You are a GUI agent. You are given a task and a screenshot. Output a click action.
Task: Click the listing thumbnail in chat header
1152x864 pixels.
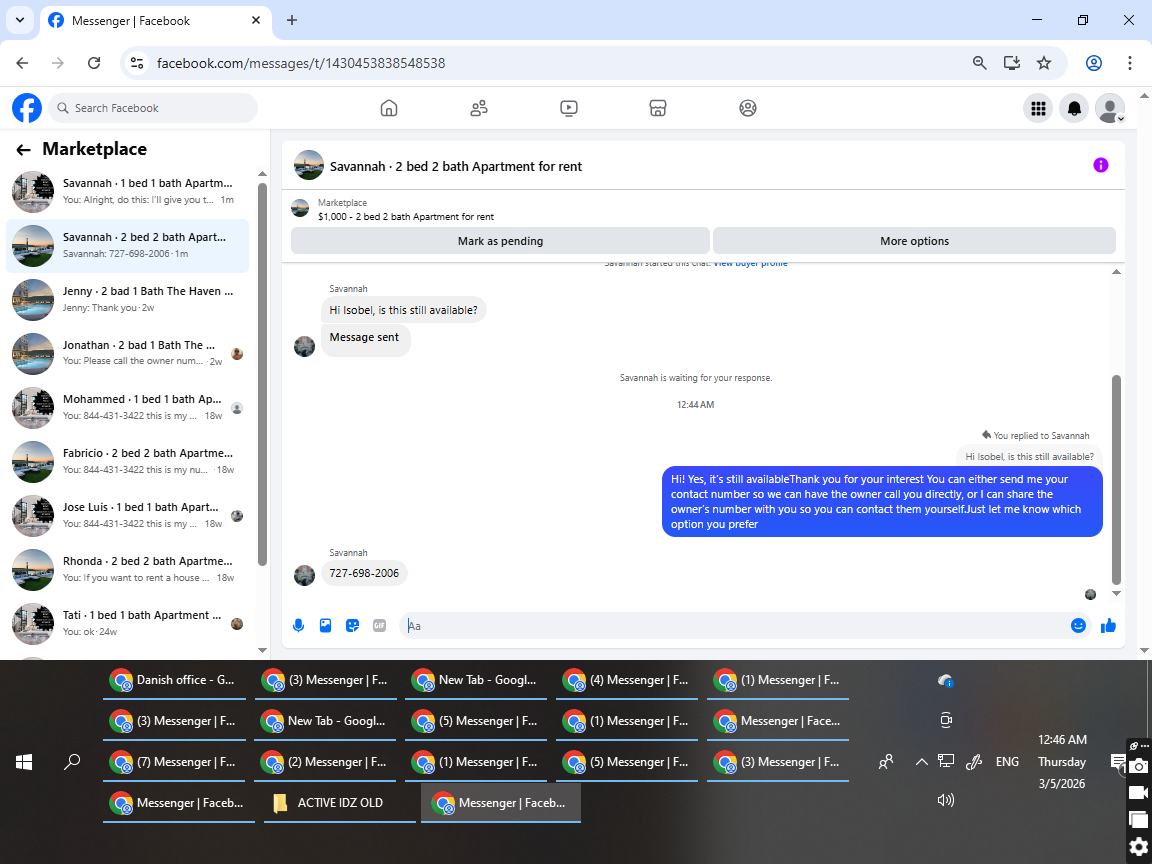pos(309,165)
